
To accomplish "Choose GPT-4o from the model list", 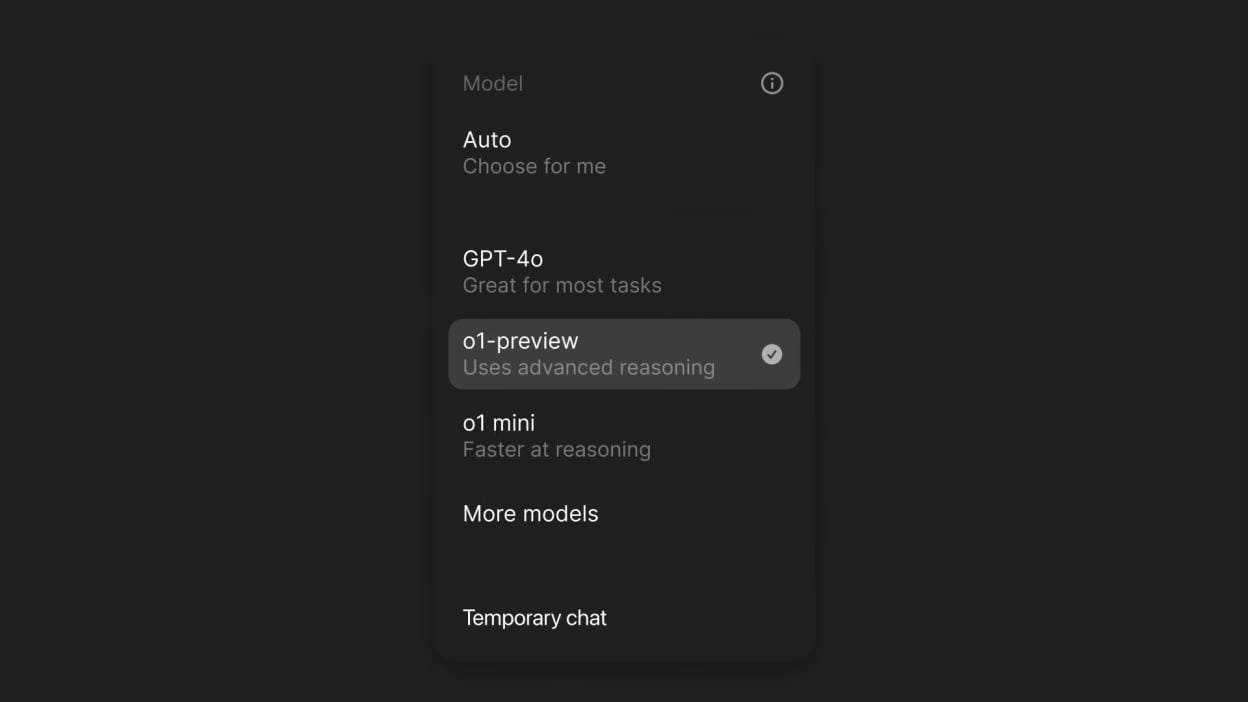I will (x=624, y=271).
